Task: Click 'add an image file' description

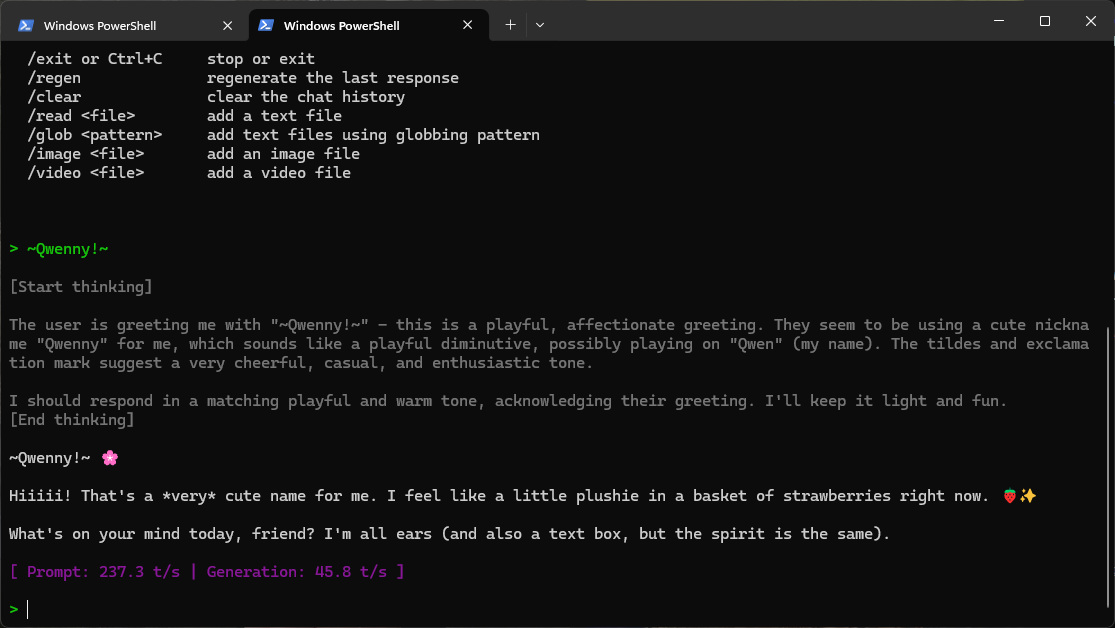Action: 283,154
